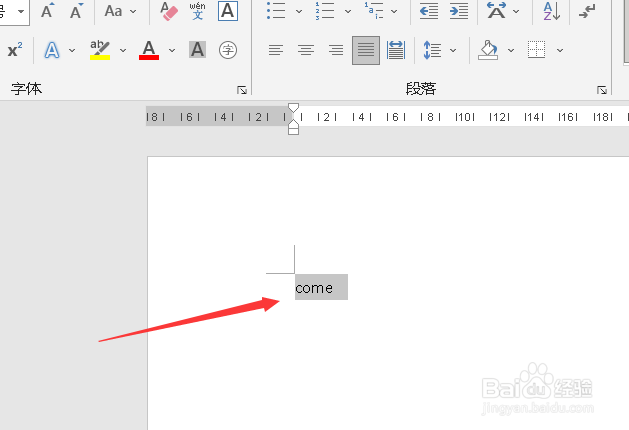Apply the red font color
The image size is (629, 430).
(149, 50)
